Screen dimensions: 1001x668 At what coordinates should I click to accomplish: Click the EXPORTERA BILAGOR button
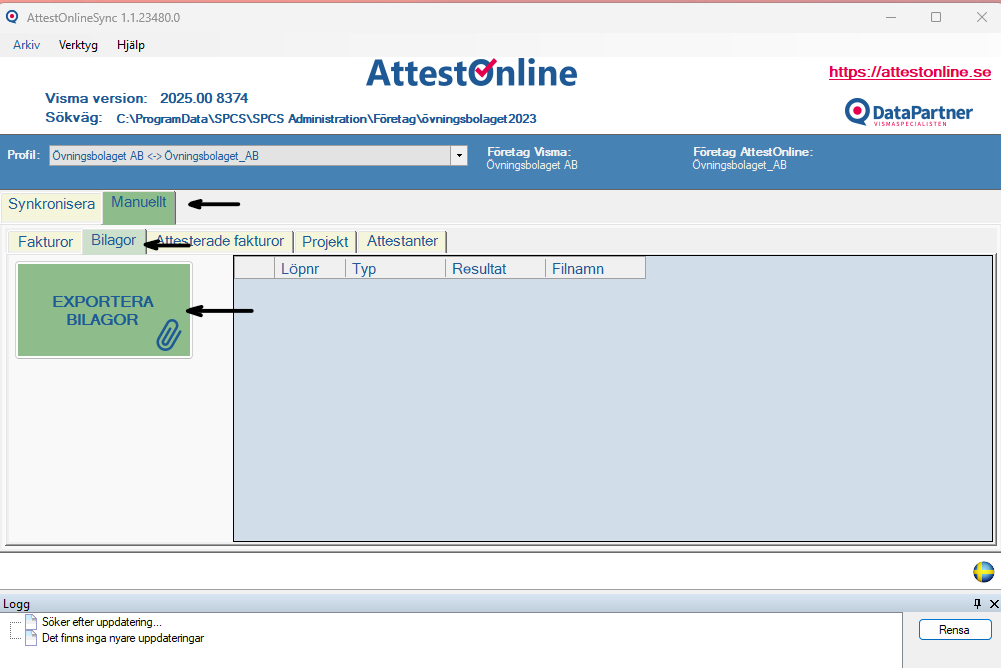click(x=104, y=310)
